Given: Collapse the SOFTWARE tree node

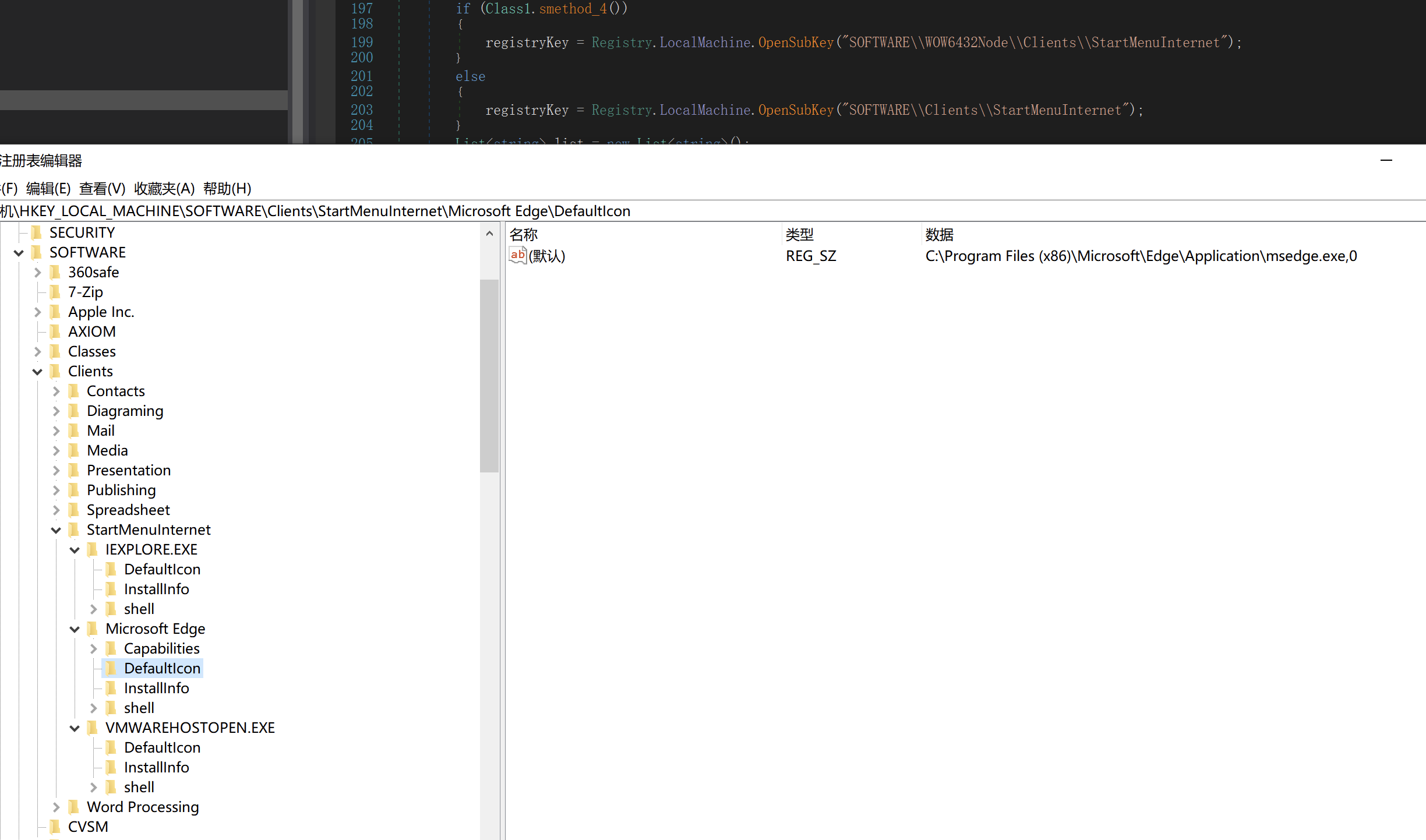Looking at the screenshot, I should (x=19, y=253).
